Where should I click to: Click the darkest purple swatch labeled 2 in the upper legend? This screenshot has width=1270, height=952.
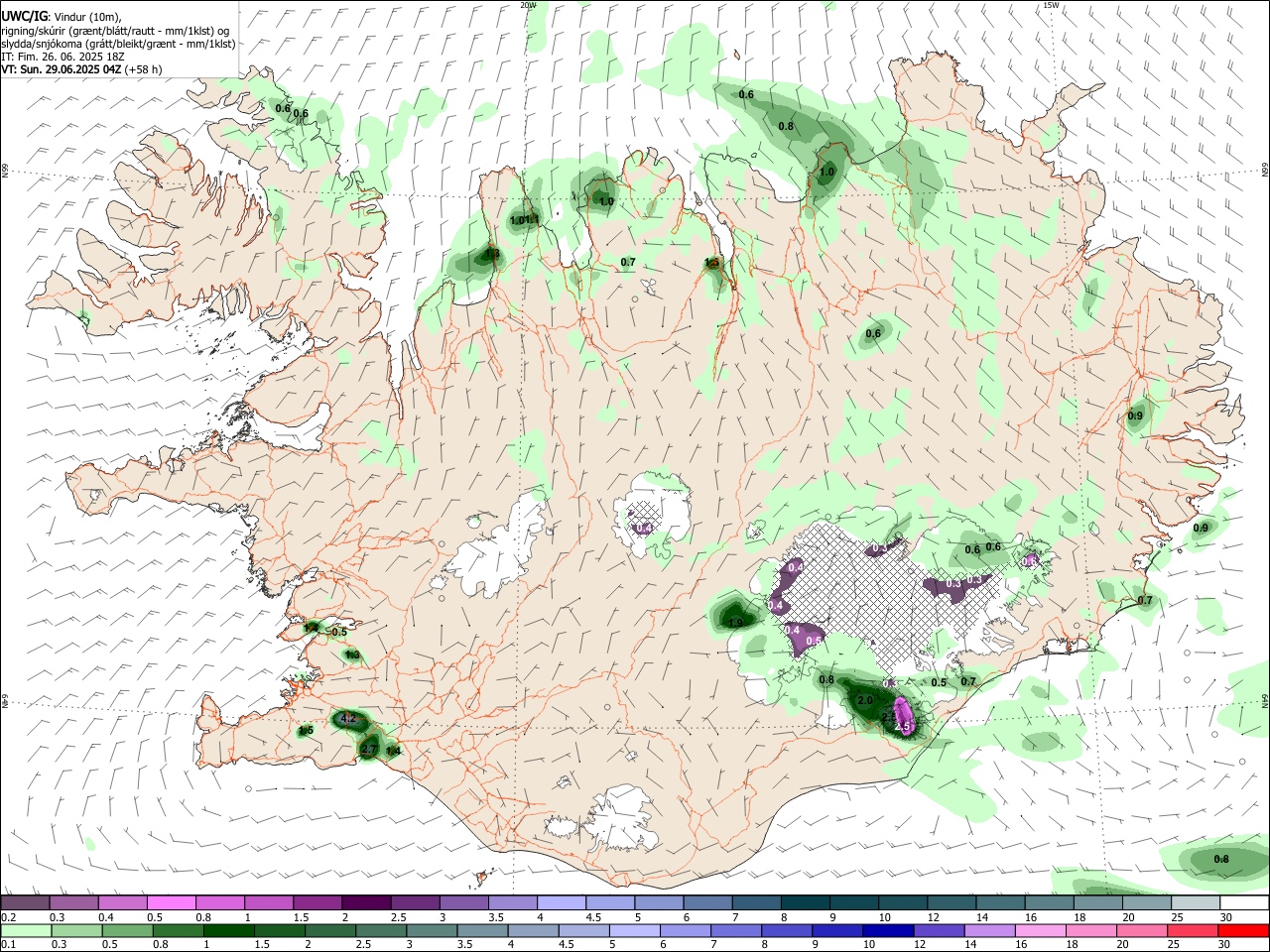click(x=365, y=902)
